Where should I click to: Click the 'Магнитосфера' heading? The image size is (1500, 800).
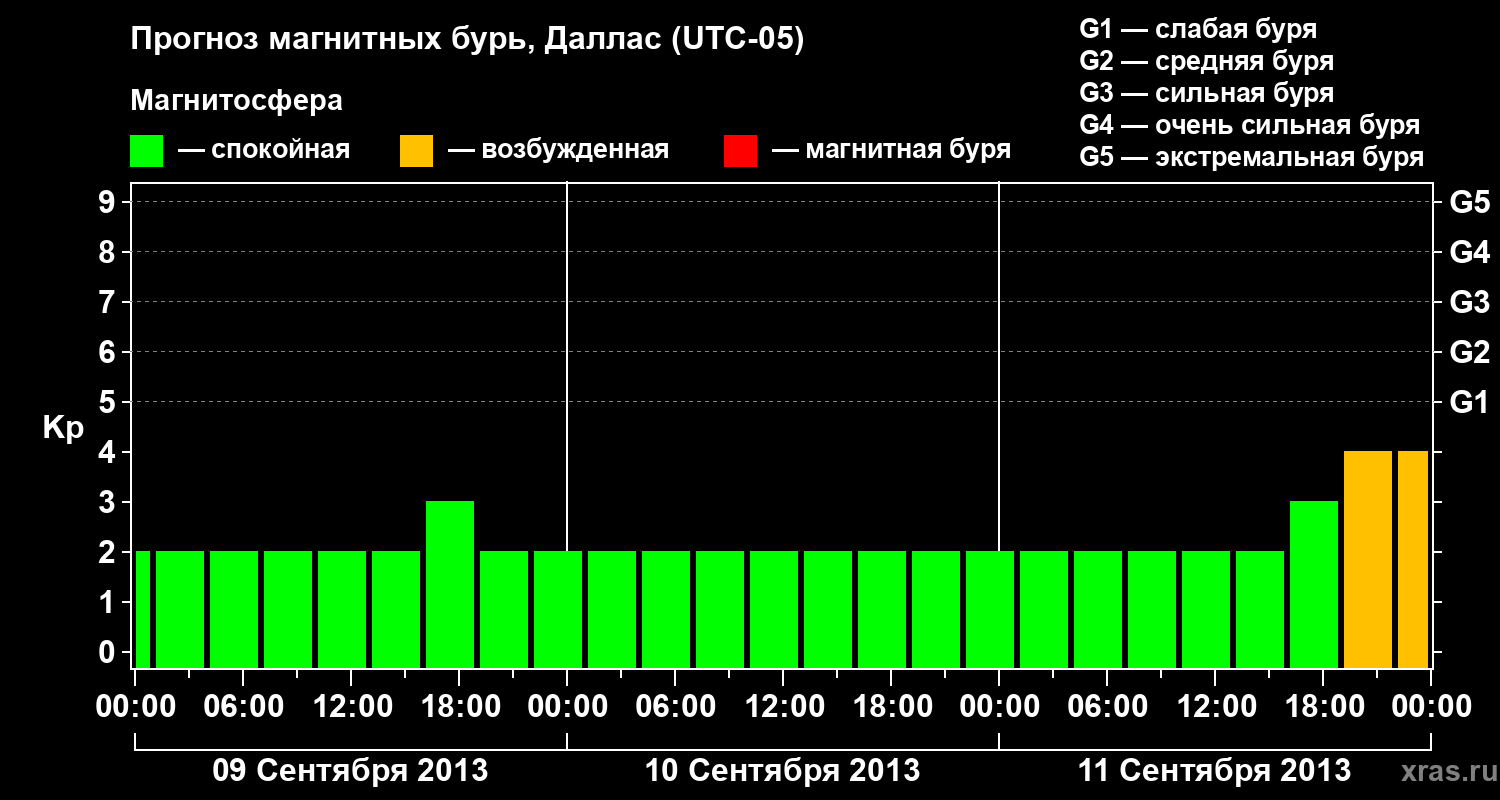pos(237,101)
